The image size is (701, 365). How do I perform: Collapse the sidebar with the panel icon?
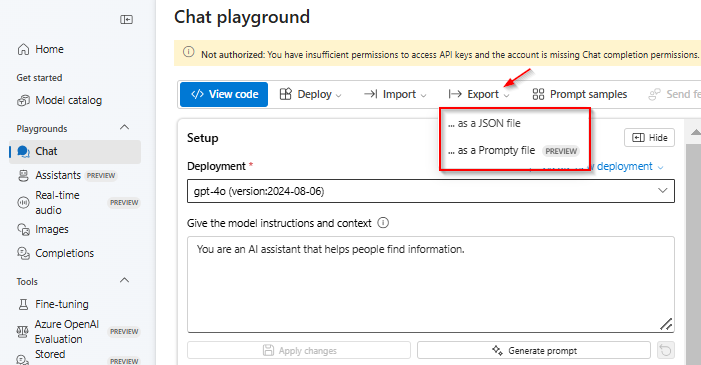tap(127, 20)
